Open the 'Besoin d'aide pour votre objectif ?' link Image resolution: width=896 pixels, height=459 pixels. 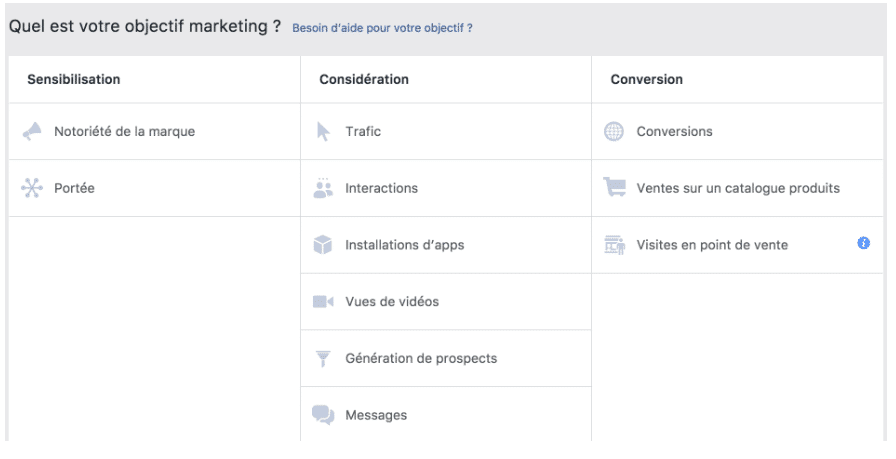click(382, 28)
